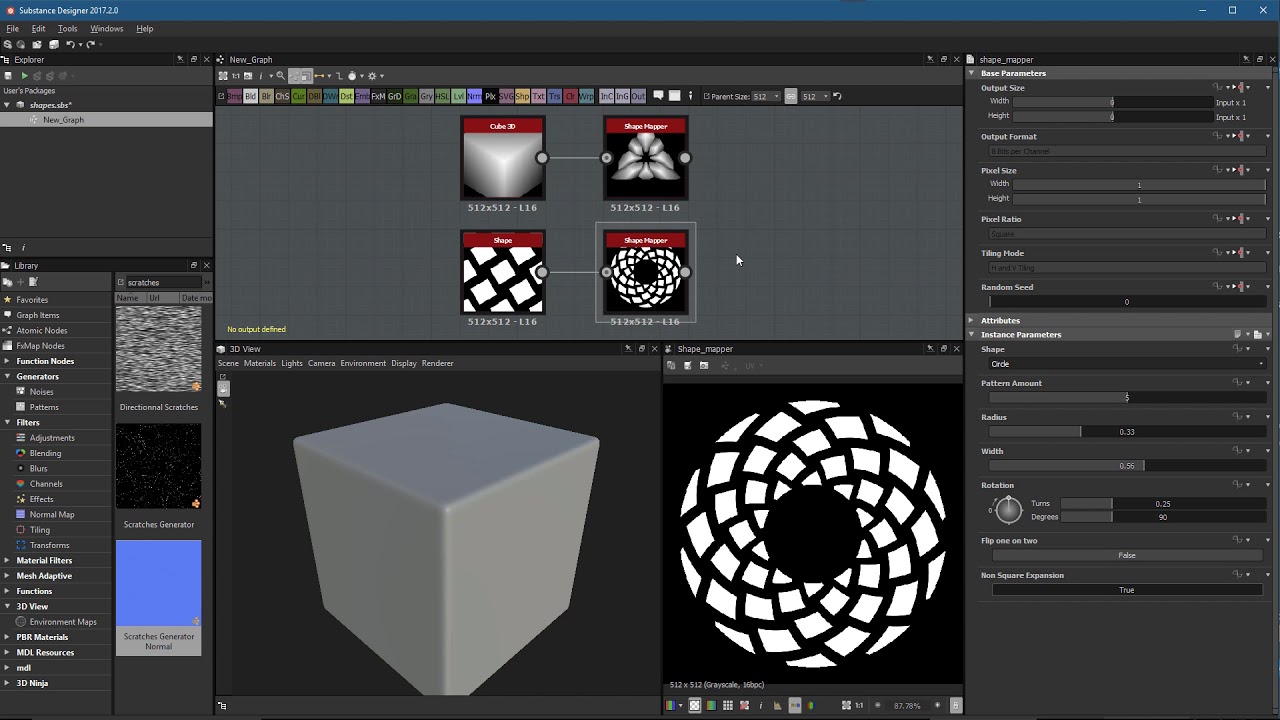Toggle the parent size link lock

click(790, 96)
